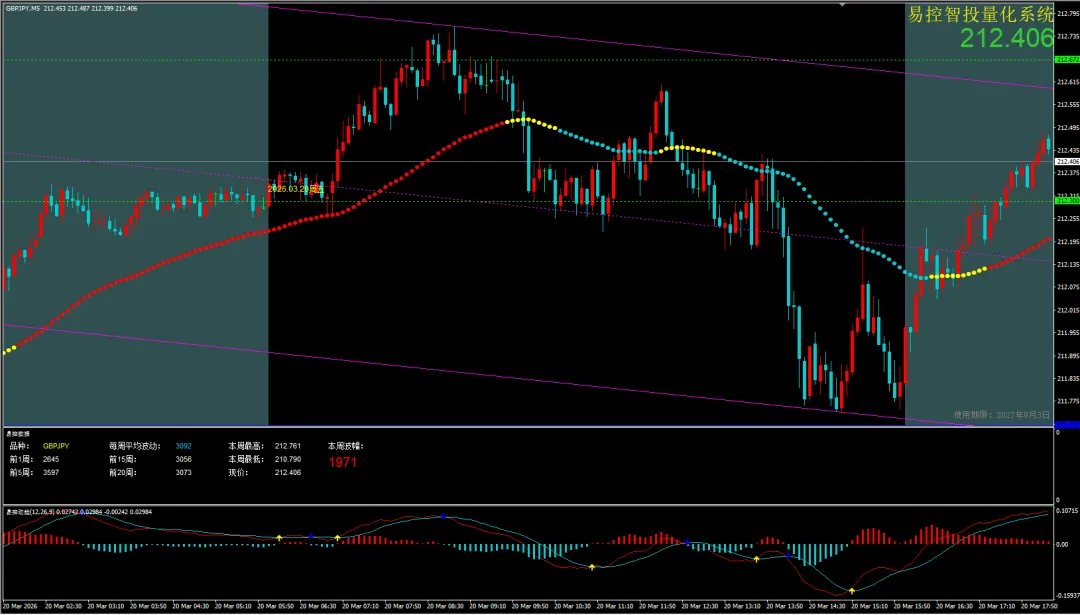Click the yellow 'GBPJPY' symbol value in the data panel
The width and height of the screenshot is (1080, 615).
pos(56,446)
